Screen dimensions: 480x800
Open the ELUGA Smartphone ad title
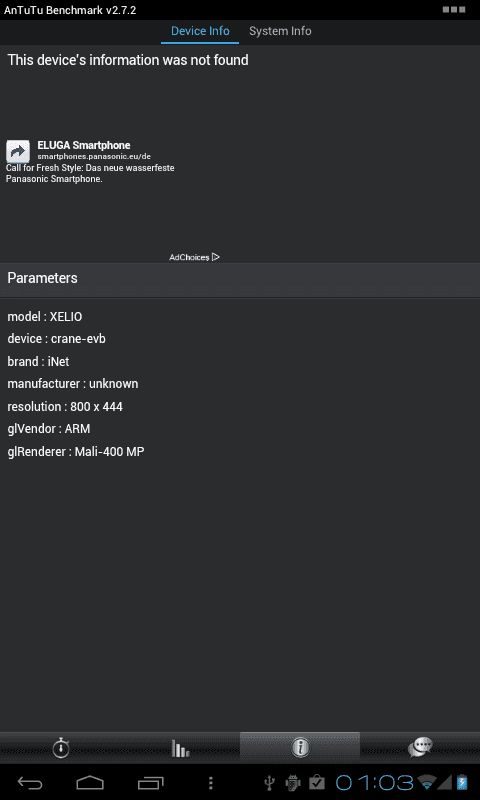click(84, 145)
